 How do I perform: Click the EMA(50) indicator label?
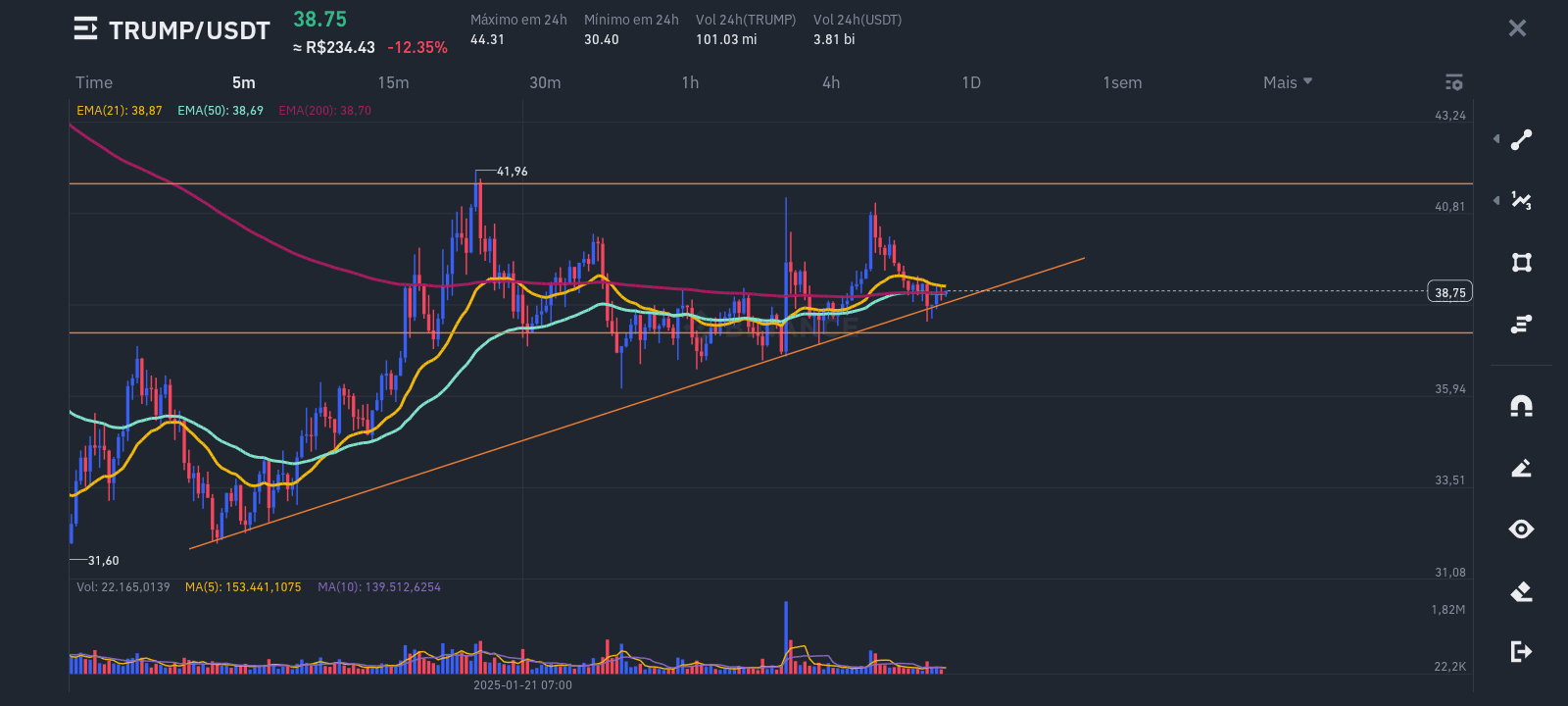(220, 111)
